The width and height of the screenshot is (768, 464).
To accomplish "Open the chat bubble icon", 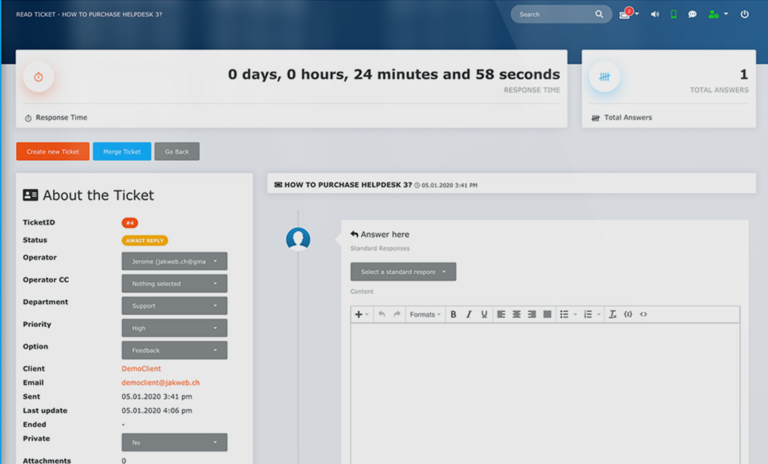I will [x=692, y=14].
